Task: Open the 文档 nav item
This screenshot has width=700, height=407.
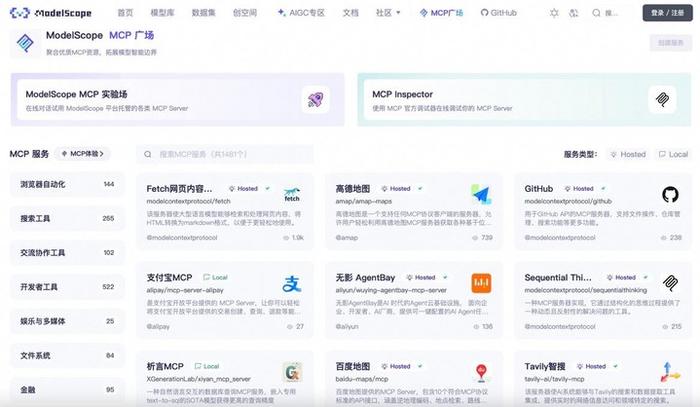Action: pyautogui.click(x=350, y=13)
